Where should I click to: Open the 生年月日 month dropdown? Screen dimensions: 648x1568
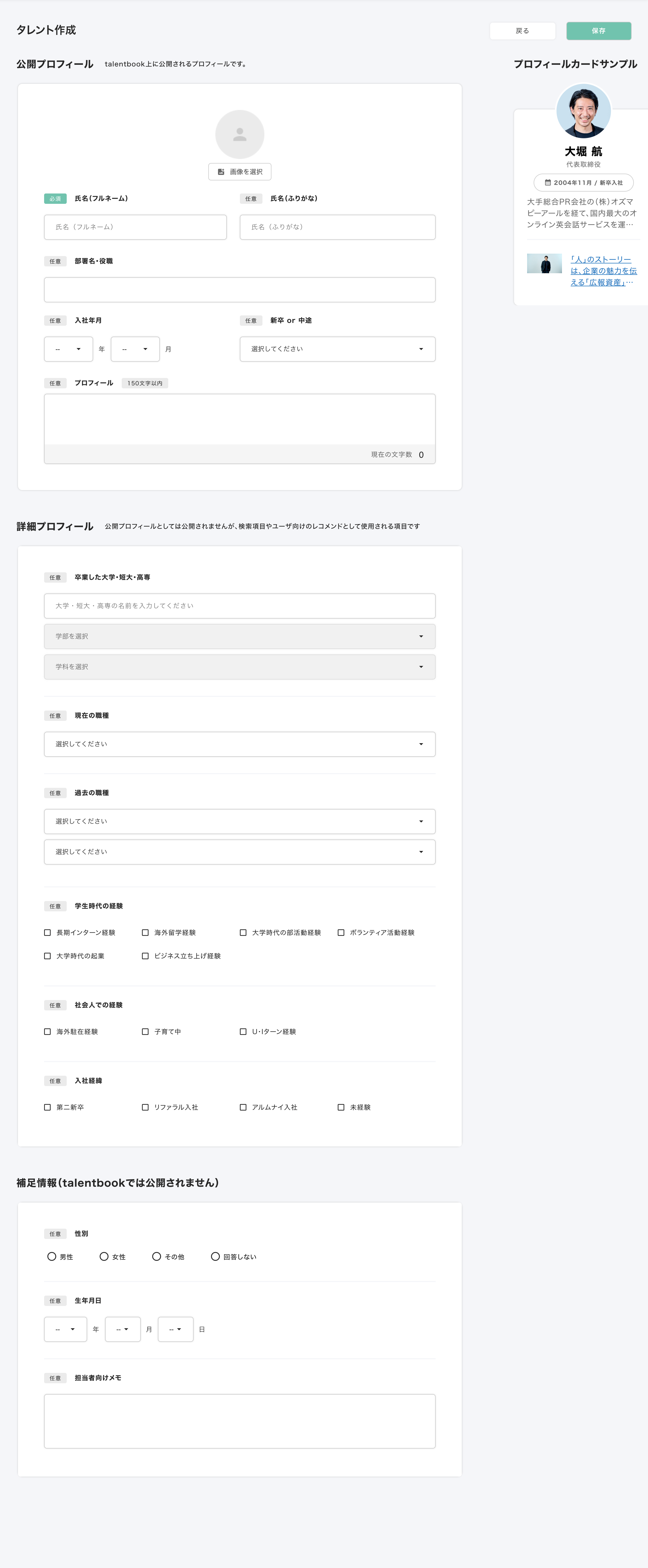[123, 1329]
